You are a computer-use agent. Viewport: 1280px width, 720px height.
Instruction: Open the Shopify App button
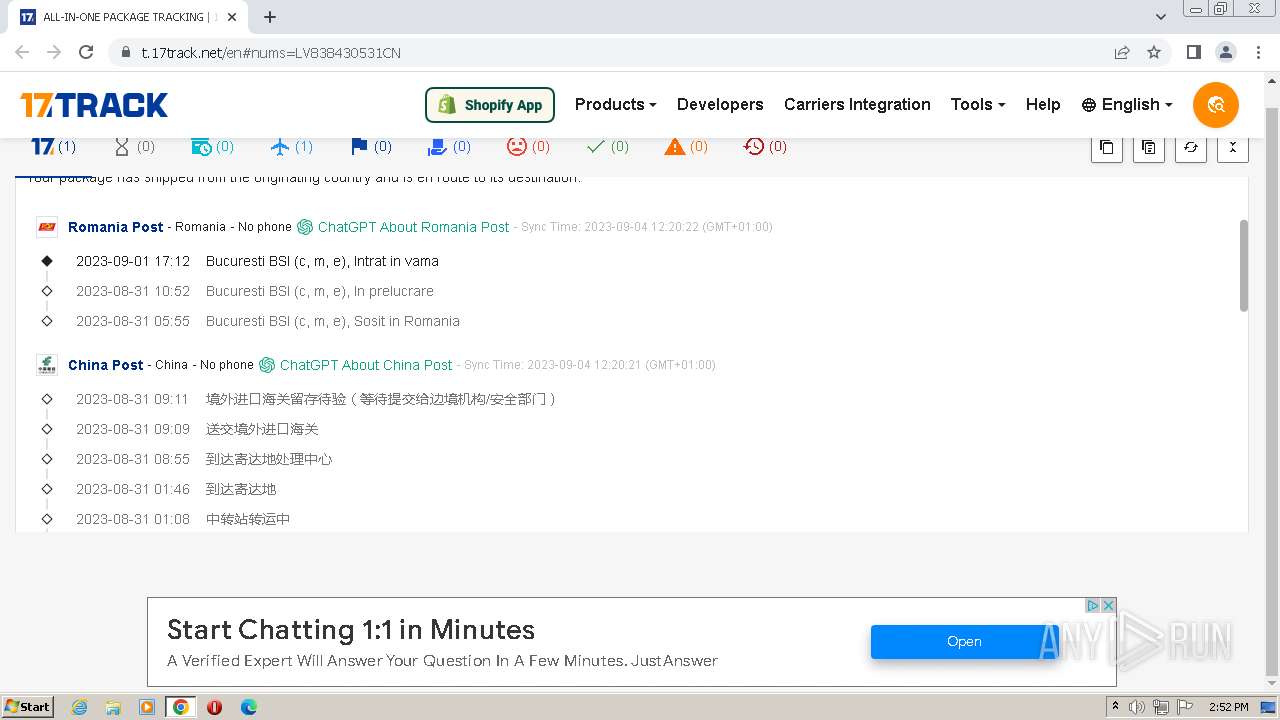[490, 105]
